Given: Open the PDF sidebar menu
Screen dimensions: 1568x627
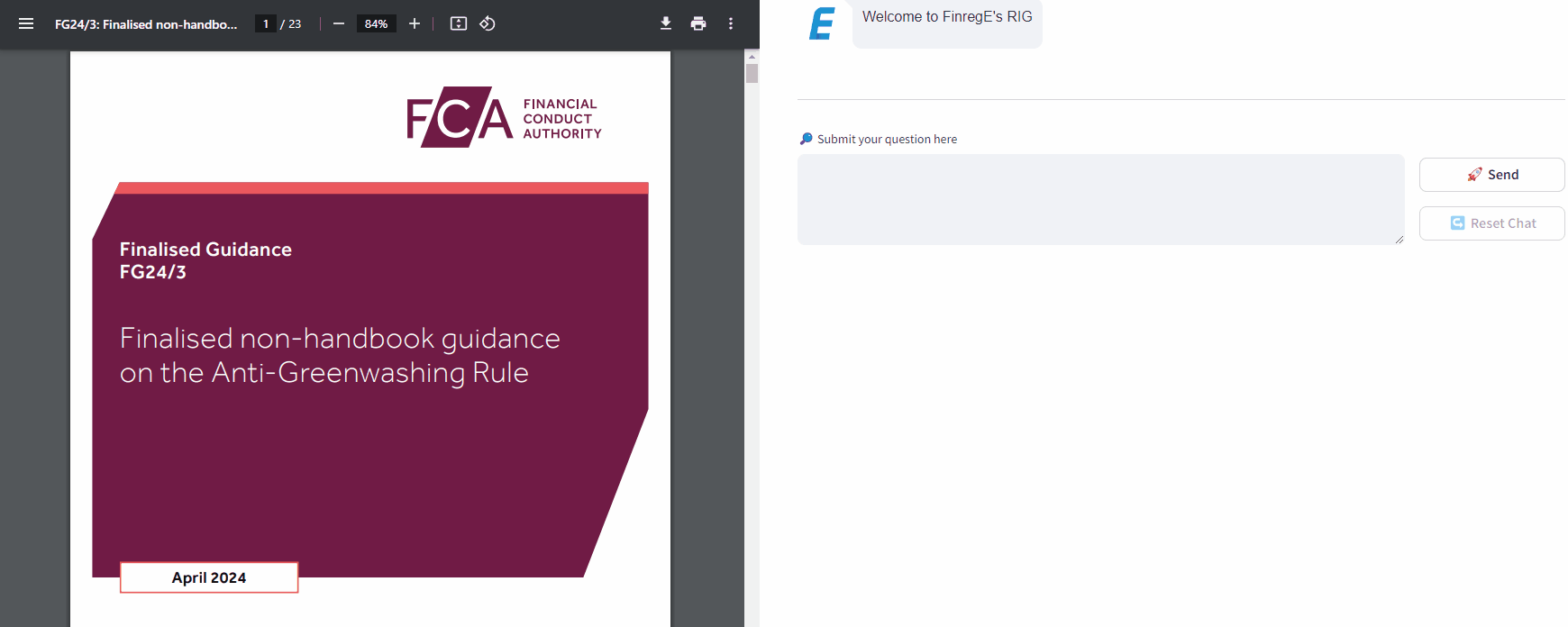Looking at the screenshot, I should pyautogui.click(x=26, y=23).
